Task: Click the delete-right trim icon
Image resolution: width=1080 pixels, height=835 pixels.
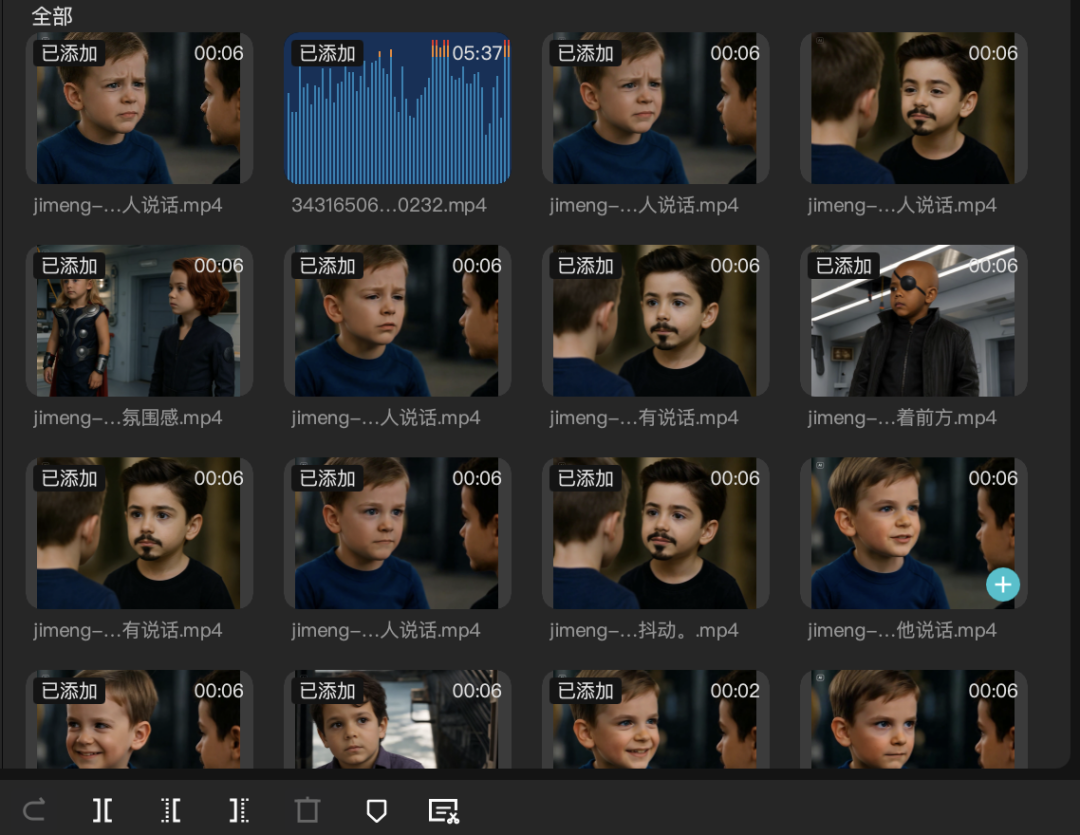Action: tap(239, 810)
